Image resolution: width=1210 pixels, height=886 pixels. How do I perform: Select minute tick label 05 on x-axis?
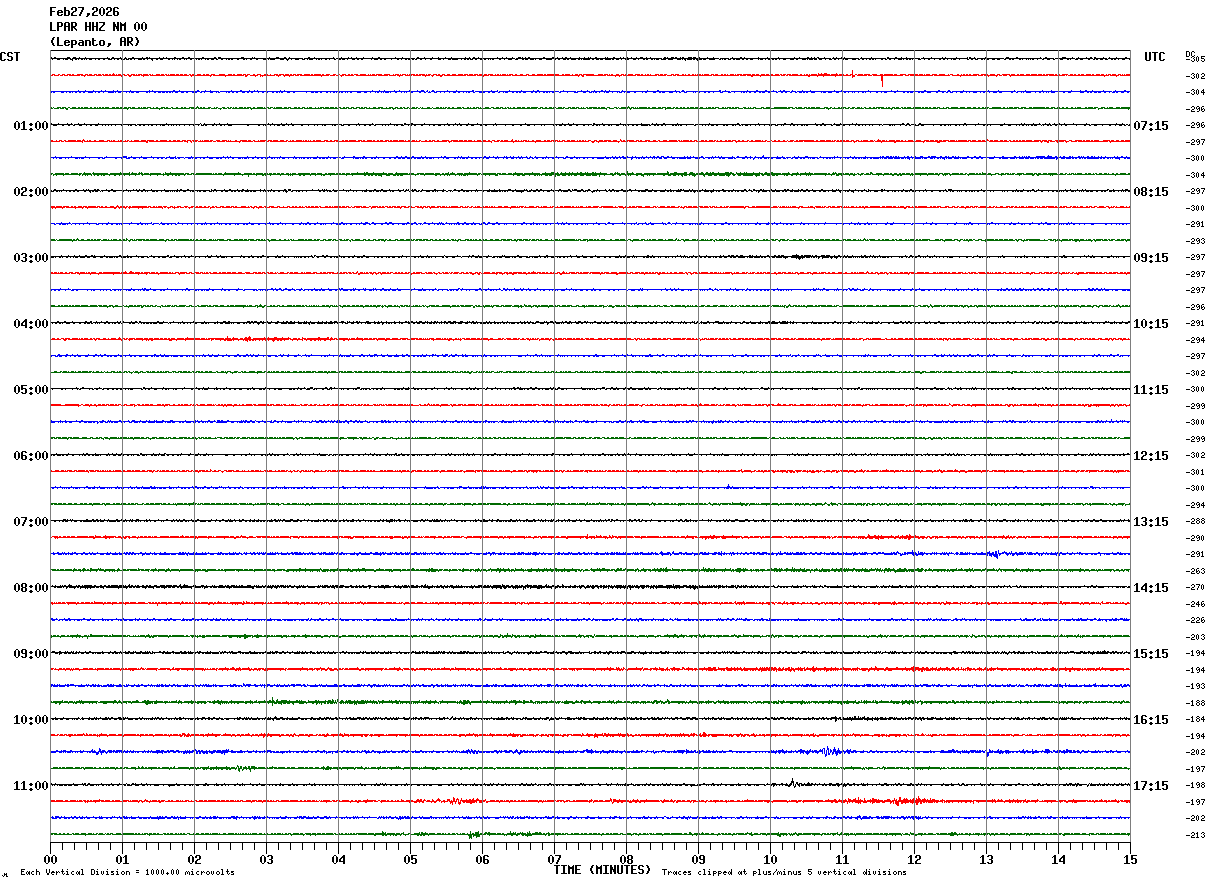[410, 859]
